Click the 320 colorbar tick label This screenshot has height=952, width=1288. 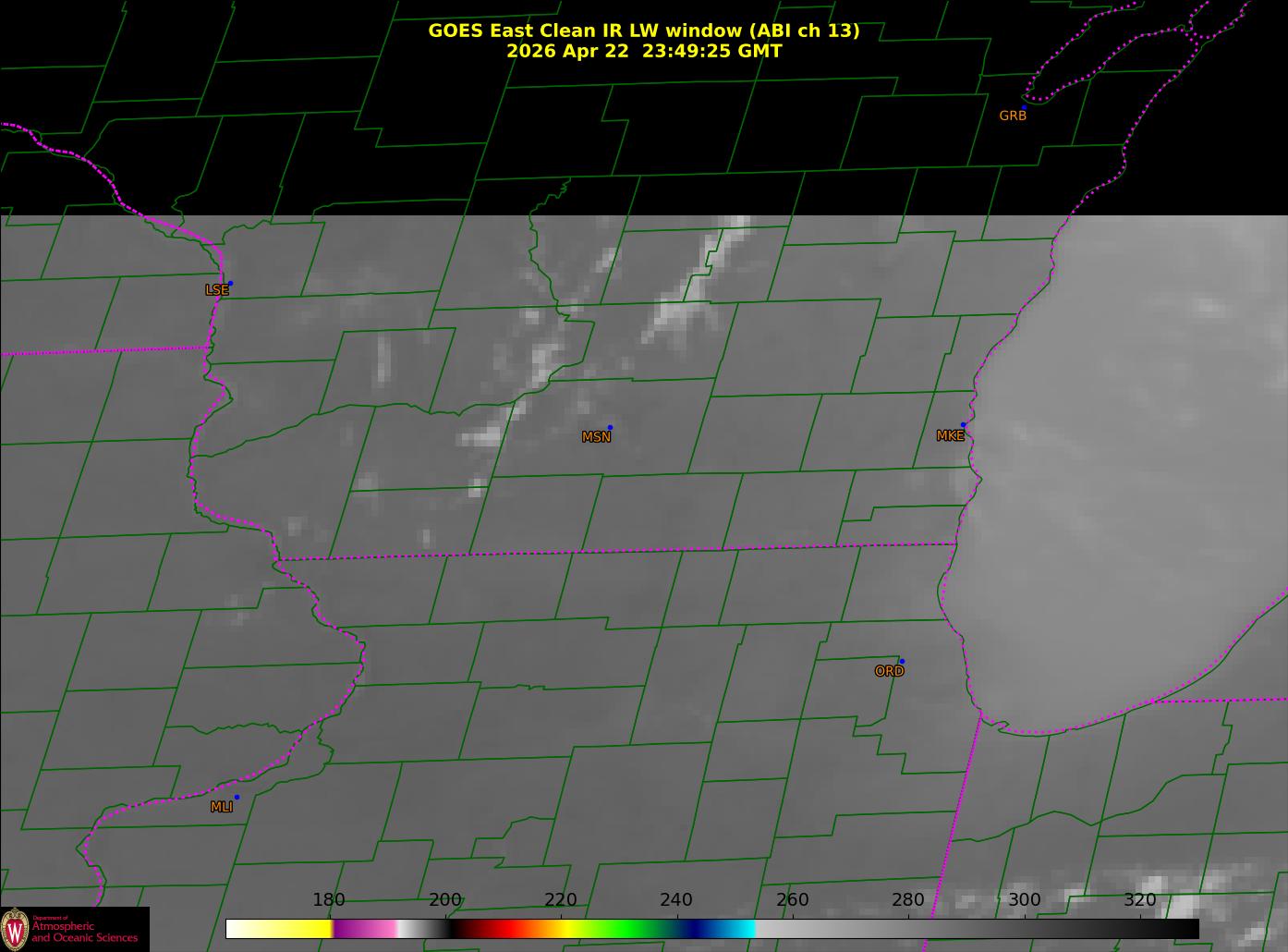[1139, 900]
